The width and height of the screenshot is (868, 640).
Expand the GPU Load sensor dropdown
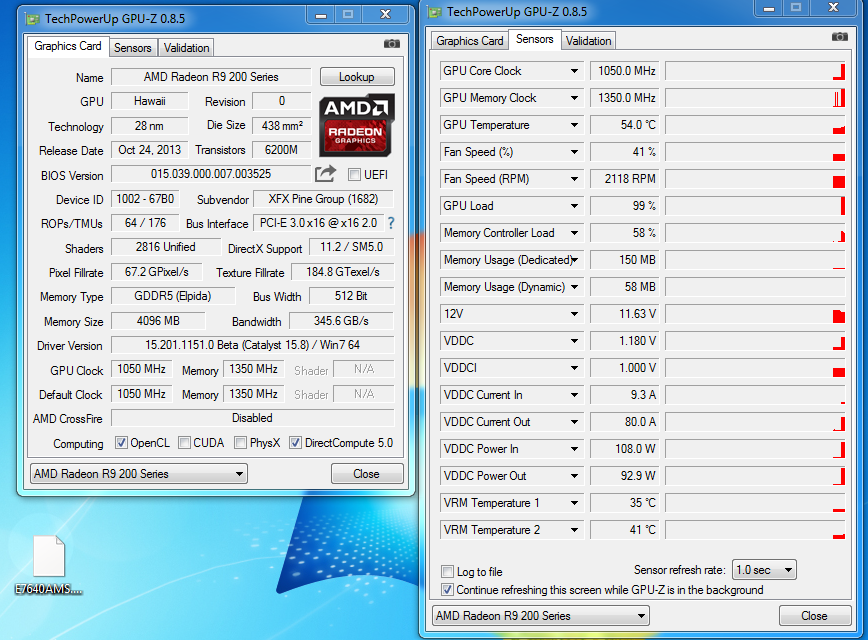(574, 206)
